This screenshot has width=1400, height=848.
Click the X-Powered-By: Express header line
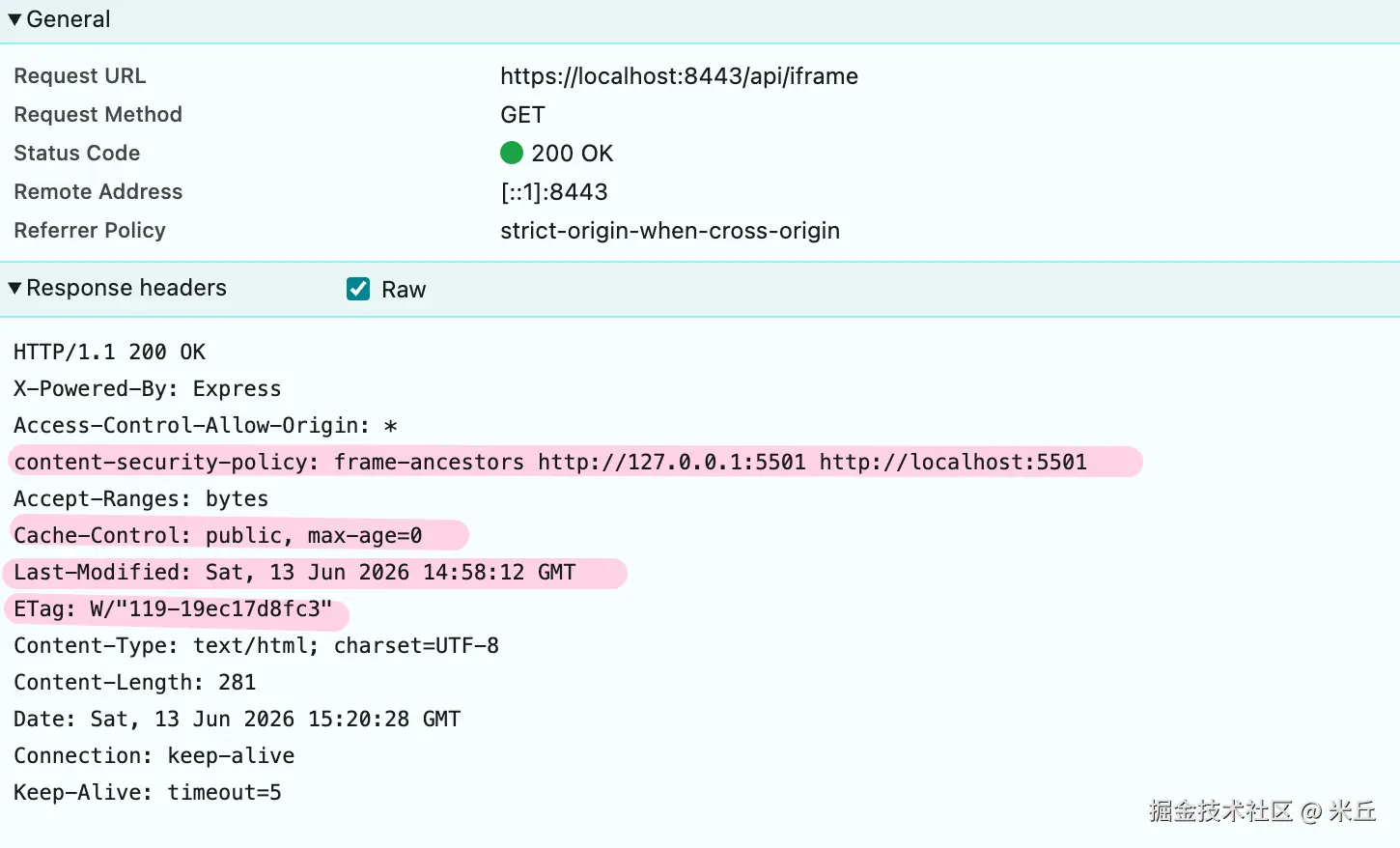tap(147, 388)
